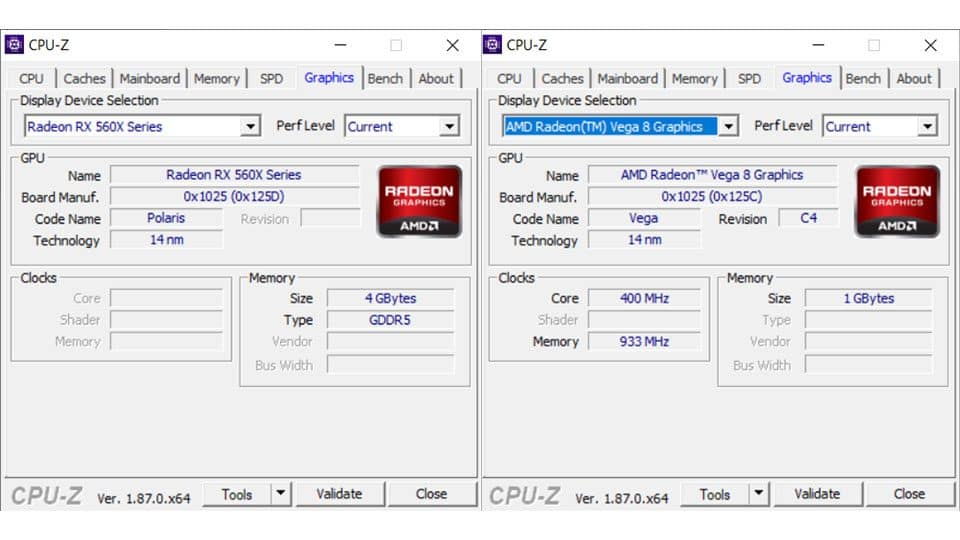Switch to Caches tab in right window
Viewport: 960px width, 540px height.
pos(563,79)
